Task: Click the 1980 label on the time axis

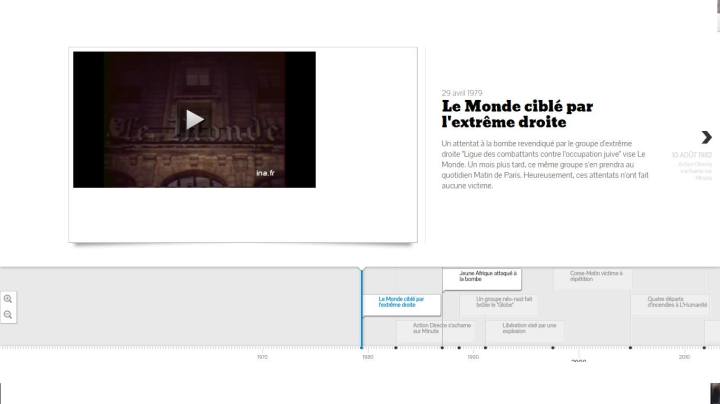Action: click(368, 356)
